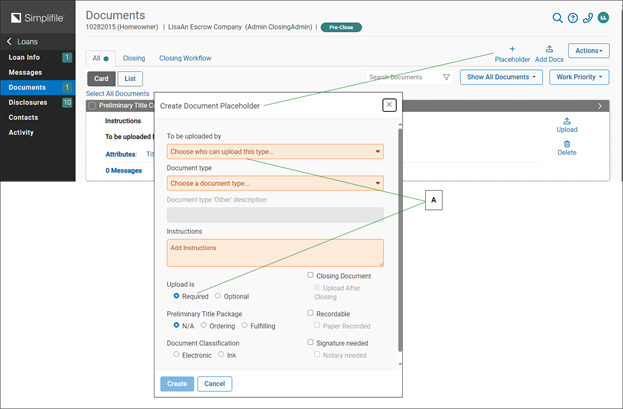Expand the Preliminary Title card chevron
This screenshot has height=409, width=623.
(x=600, y=106)
